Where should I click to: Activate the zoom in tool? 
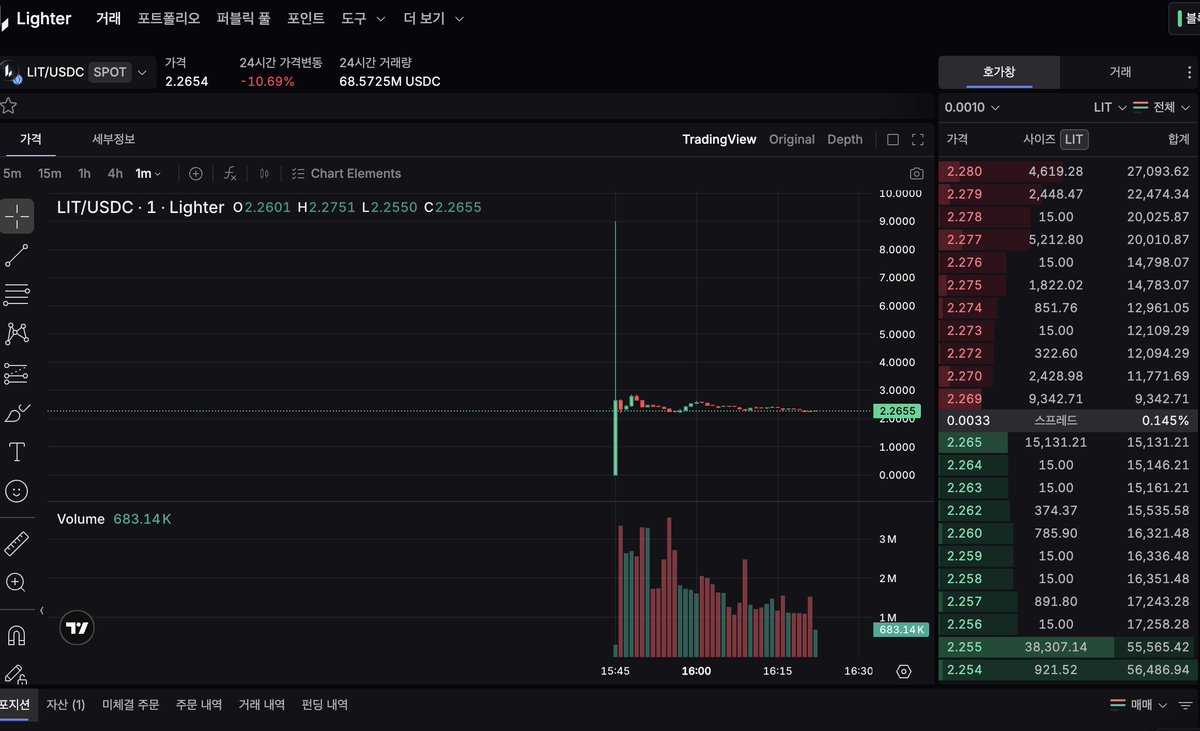[16, 582]
